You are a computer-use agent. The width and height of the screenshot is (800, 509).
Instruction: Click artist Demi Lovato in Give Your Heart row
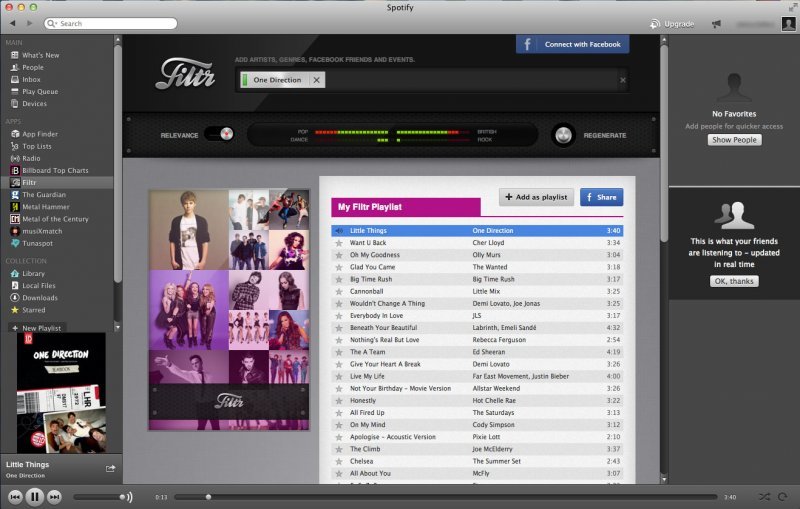coord(490,364)
